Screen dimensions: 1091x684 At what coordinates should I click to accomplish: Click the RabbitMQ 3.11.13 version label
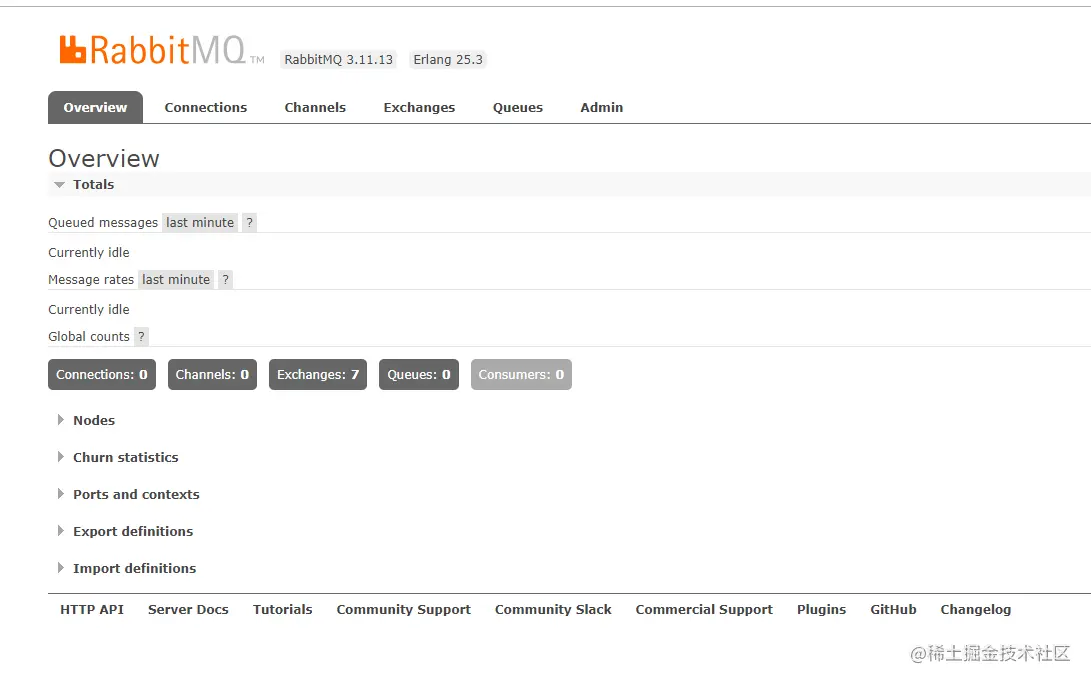tap(339, 60)
